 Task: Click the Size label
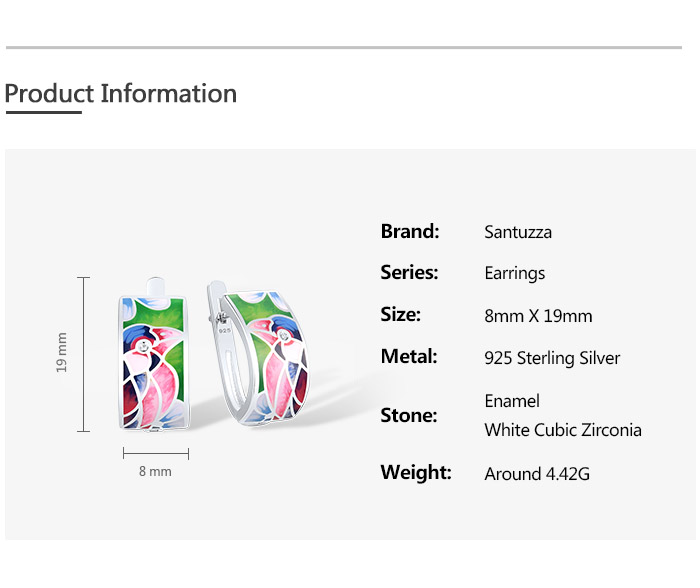tap(400, 315)
